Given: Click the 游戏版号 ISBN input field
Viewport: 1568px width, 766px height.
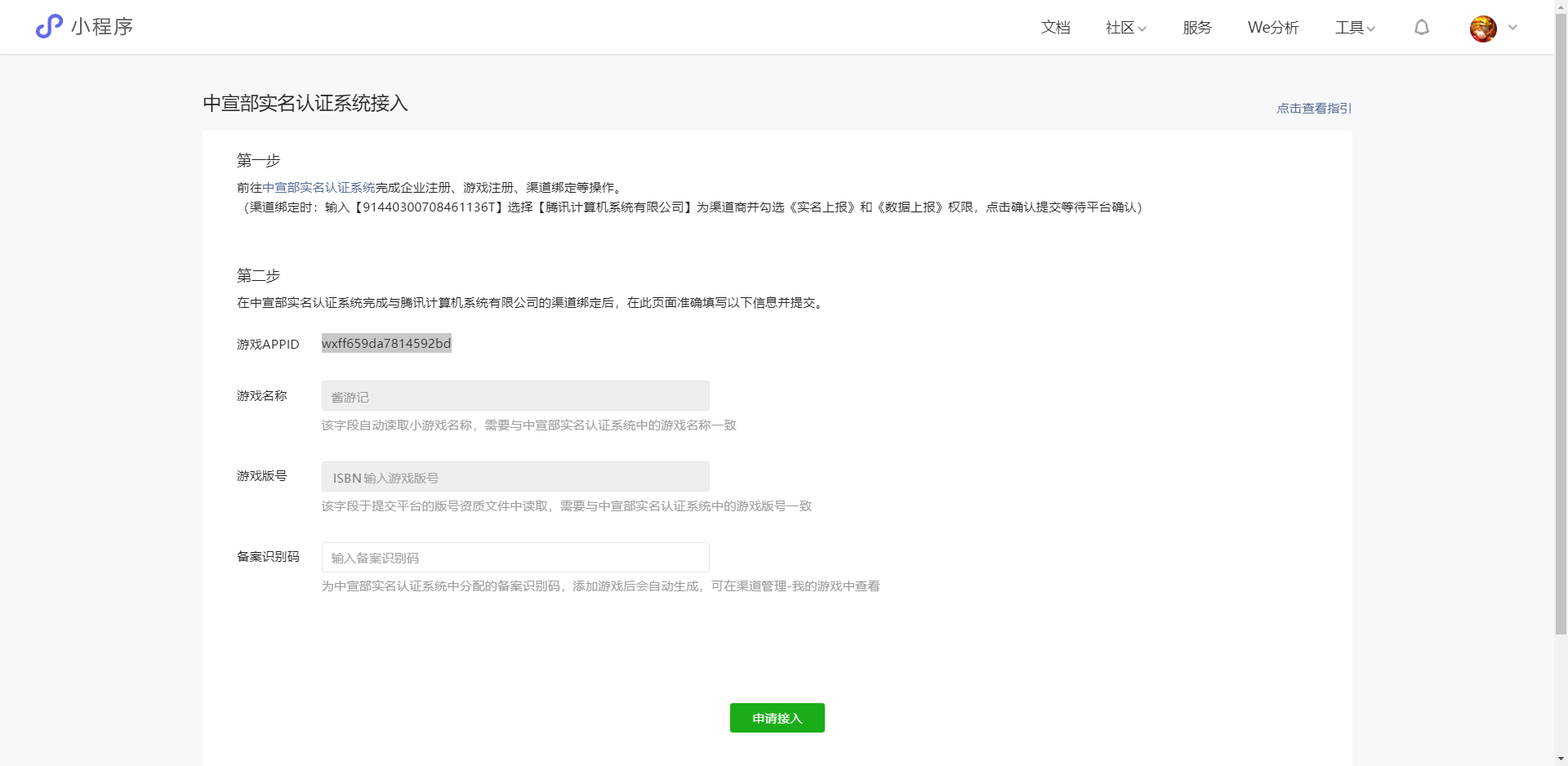Looking at the screenshot, I should [515, 477].
